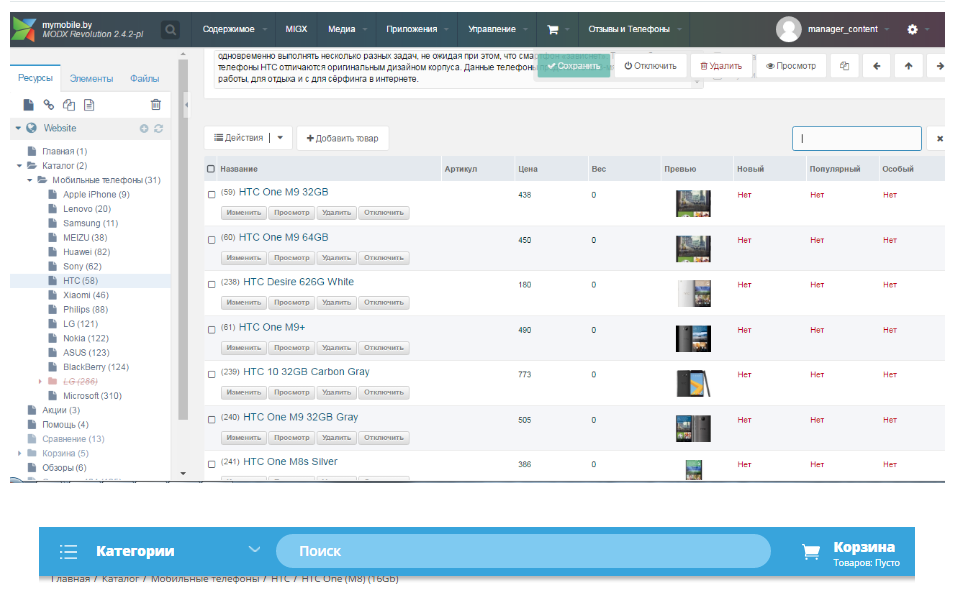Go to previous resource left arrow
Image resolution: width=962 pixels, height=589 pixels.
coord(877,66)
